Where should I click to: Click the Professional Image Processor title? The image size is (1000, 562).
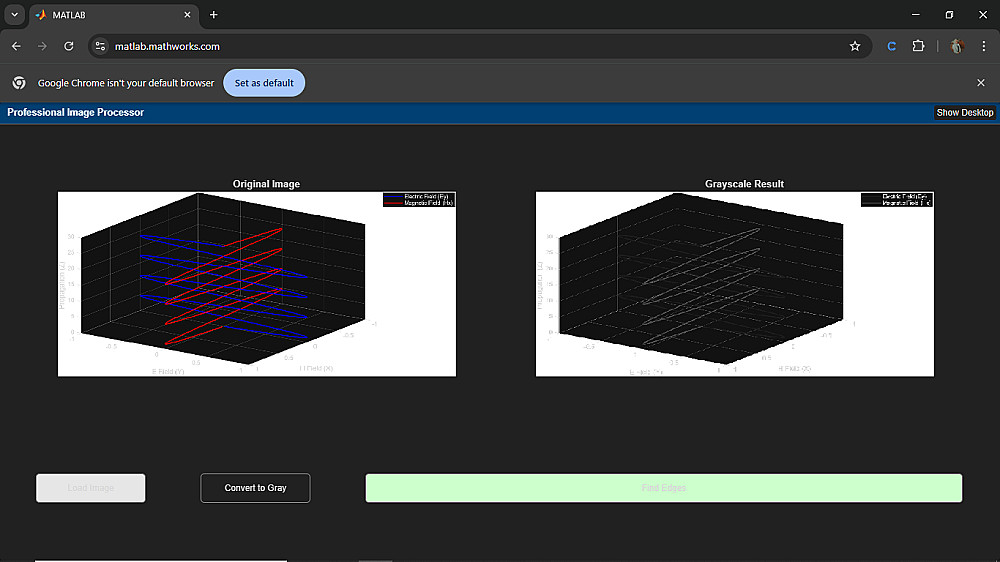[75, 112]
